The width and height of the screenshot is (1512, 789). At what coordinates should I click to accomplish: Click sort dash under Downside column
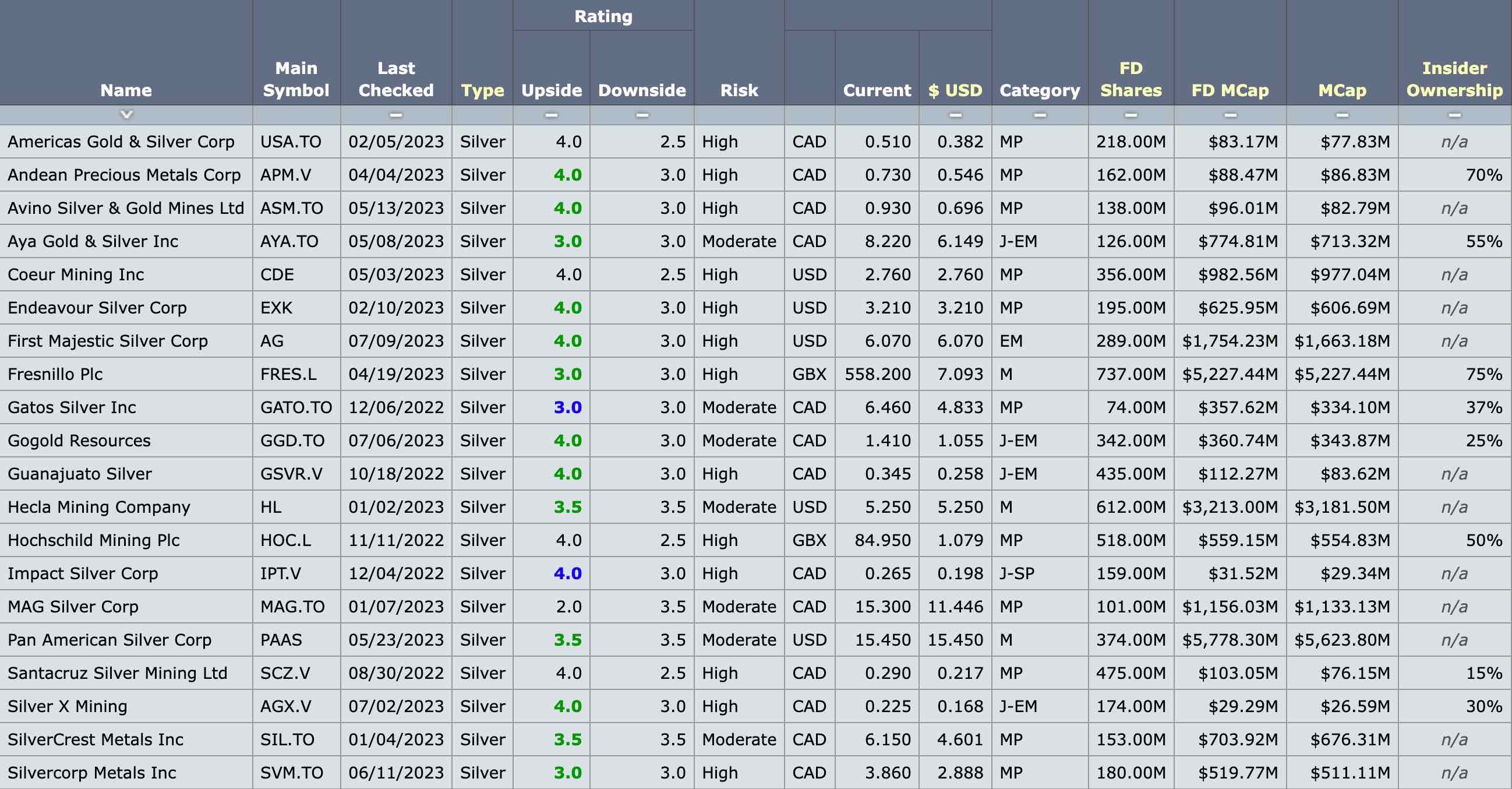tap(641, 115)
